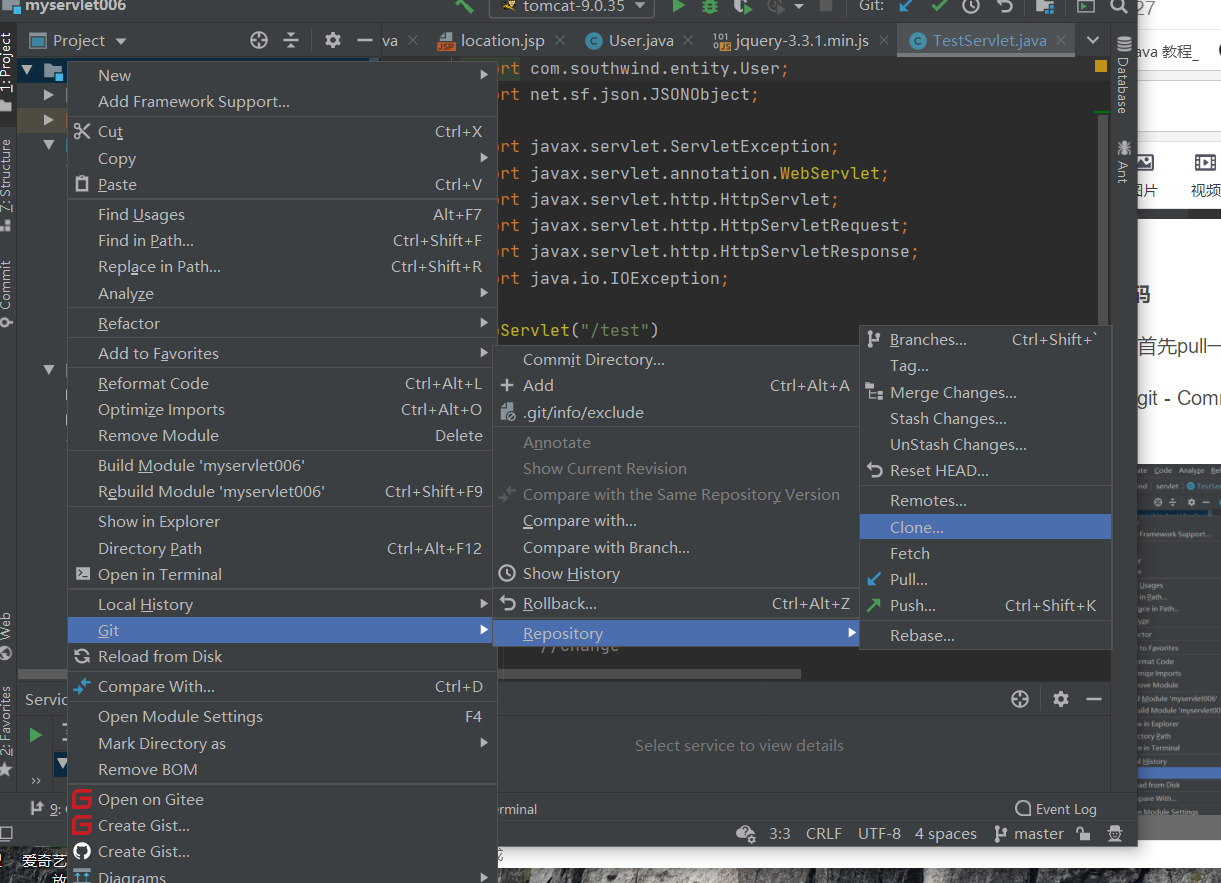Click the inspector hat icon in status bar
Screen dimensions: 1221x883
(1115, 833)
